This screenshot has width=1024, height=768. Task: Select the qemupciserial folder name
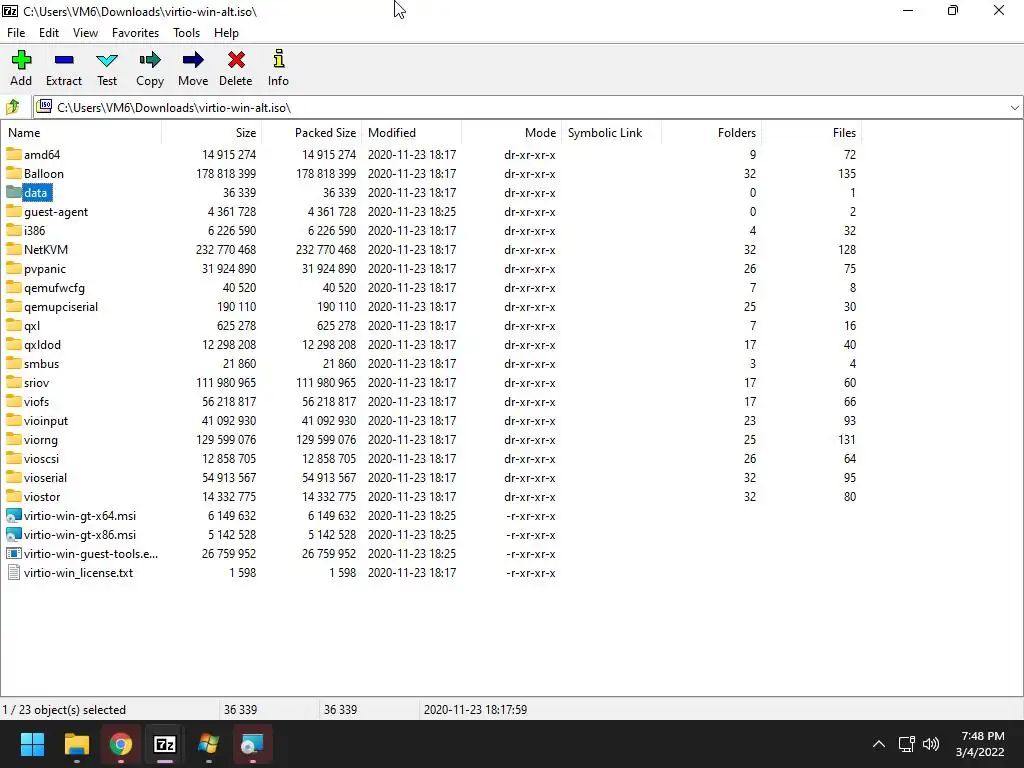pyautogui.click(x=61, y=306)
